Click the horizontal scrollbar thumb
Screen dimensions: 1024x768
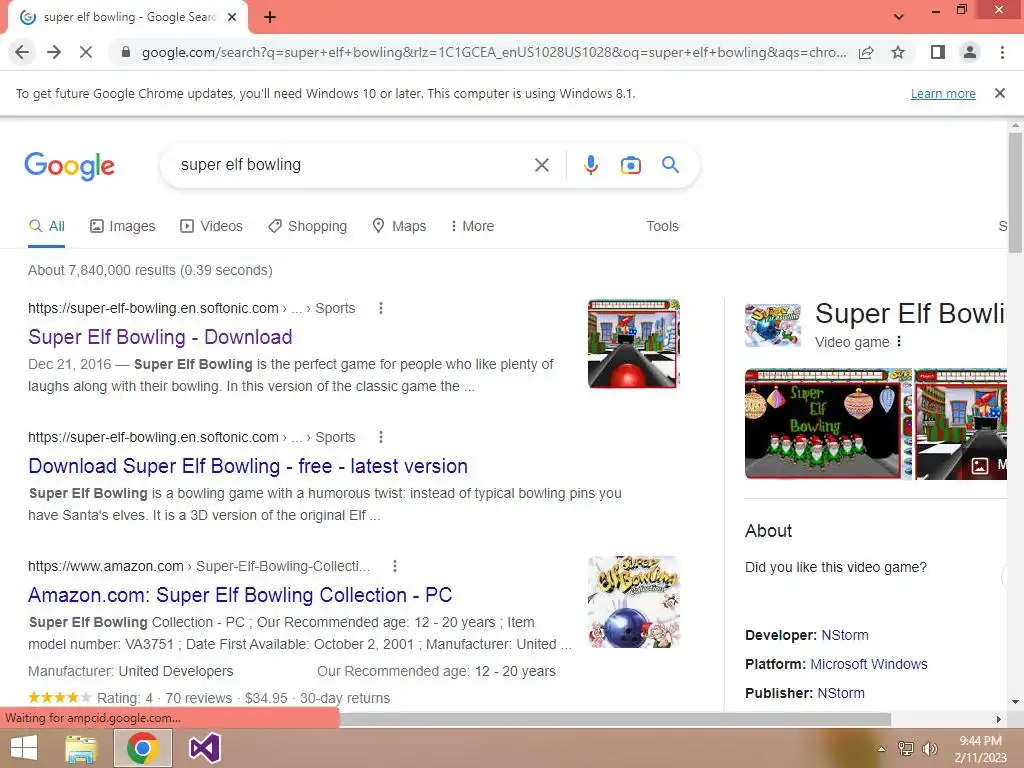coord(615,719)
